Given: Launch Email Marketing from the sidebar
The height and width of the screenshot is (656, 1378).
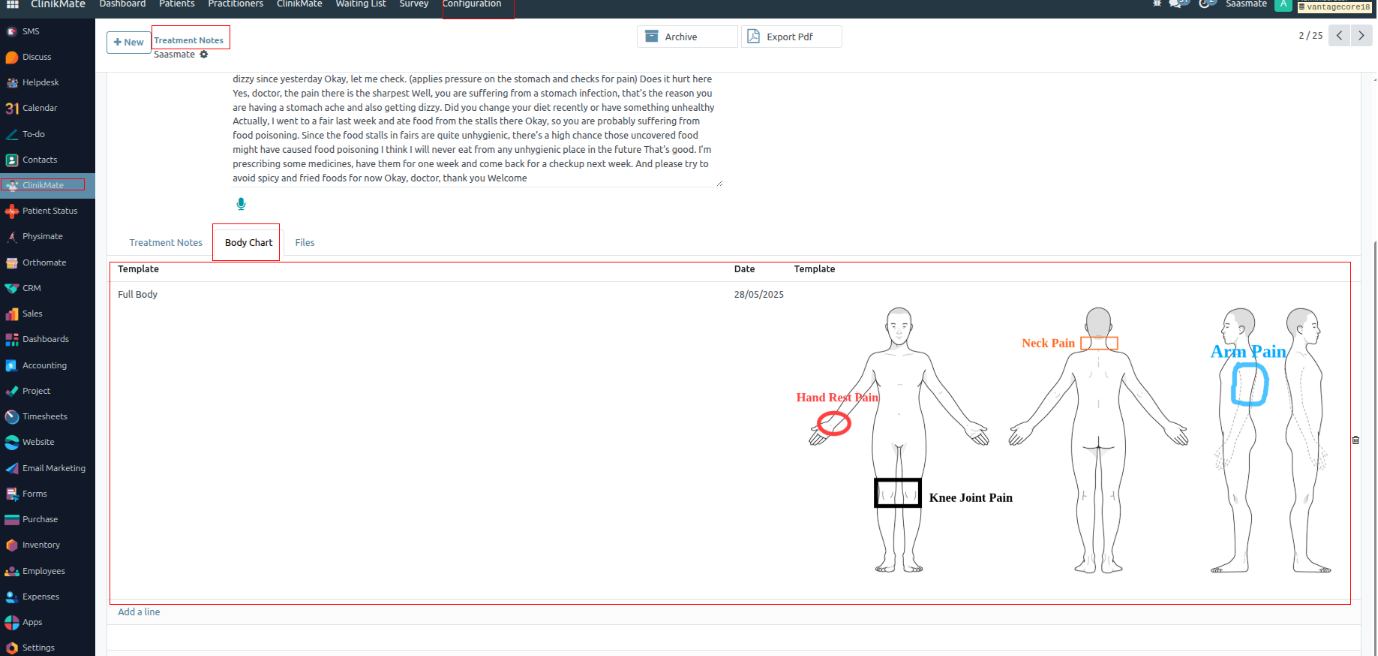Looking at the screenshot, I should (x=53, y=468).
